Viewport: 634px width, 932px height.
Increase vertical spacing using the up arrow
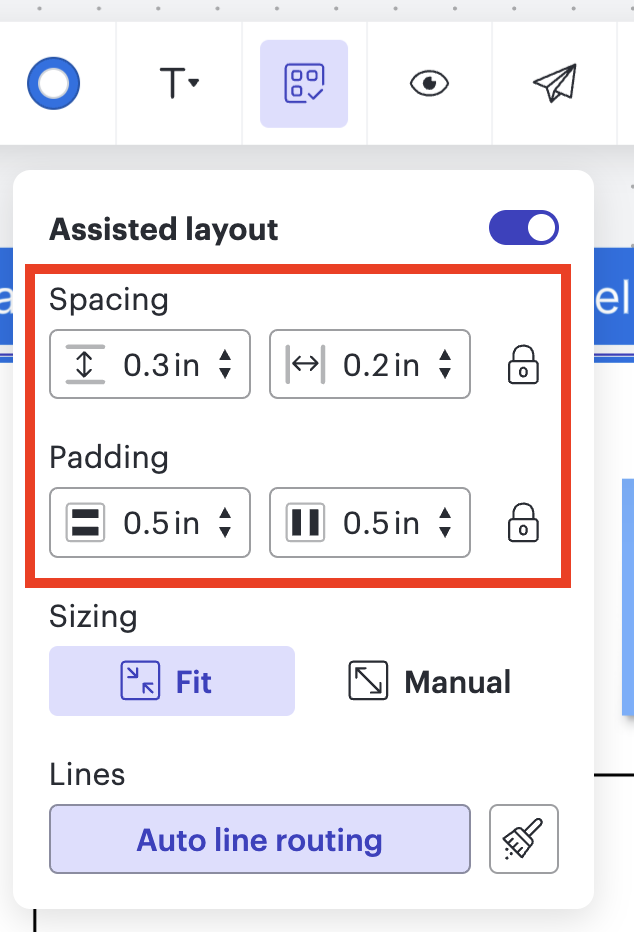225,357
